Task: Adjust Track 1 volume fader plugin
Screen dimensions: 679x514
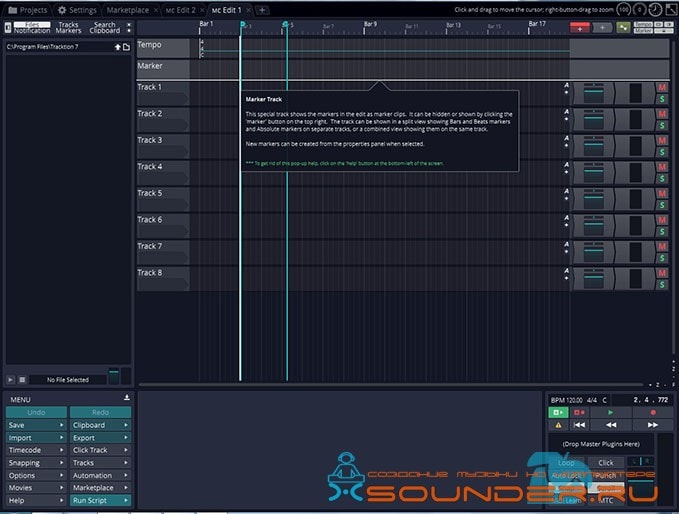Action: pos(594,93)
